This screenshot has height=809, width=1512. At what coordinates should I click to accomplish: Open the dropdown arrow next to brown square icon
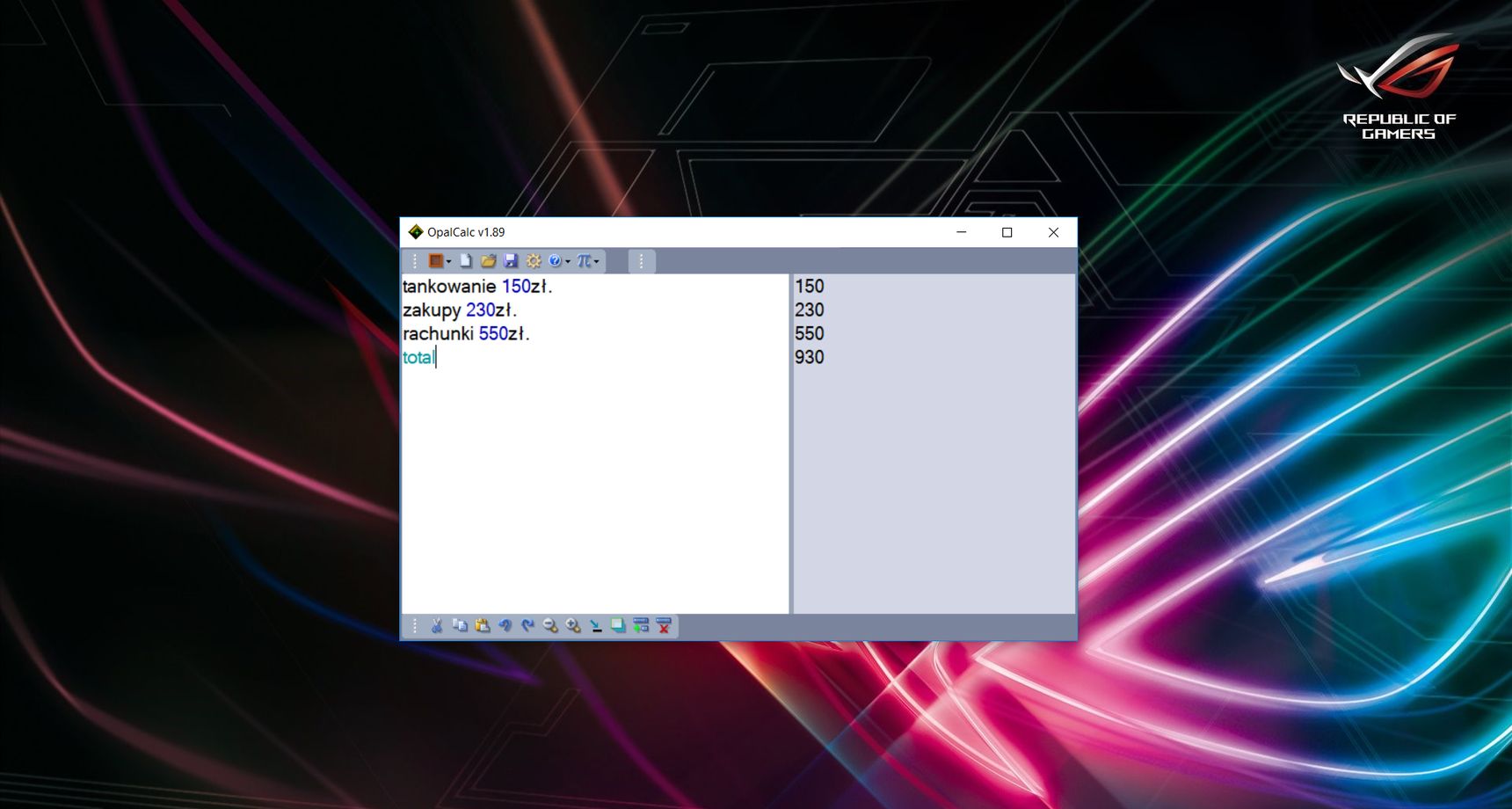click(x=448, y=261)
